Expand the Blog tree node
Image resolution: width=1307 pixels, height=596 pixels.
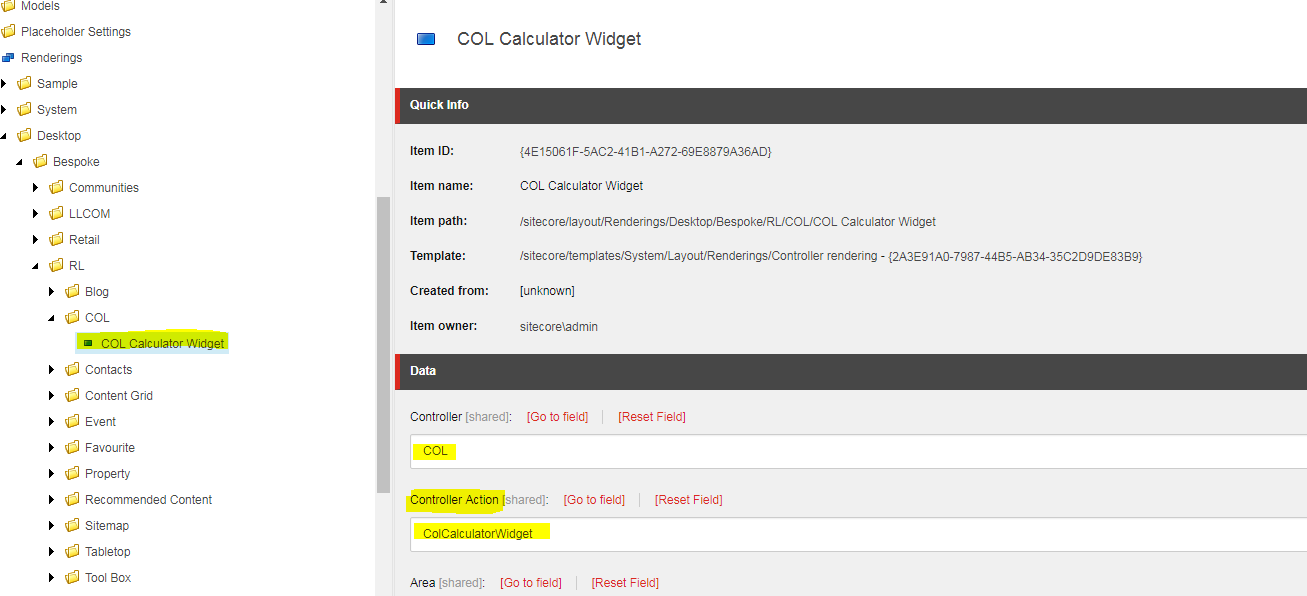click(x=52, y=291)
